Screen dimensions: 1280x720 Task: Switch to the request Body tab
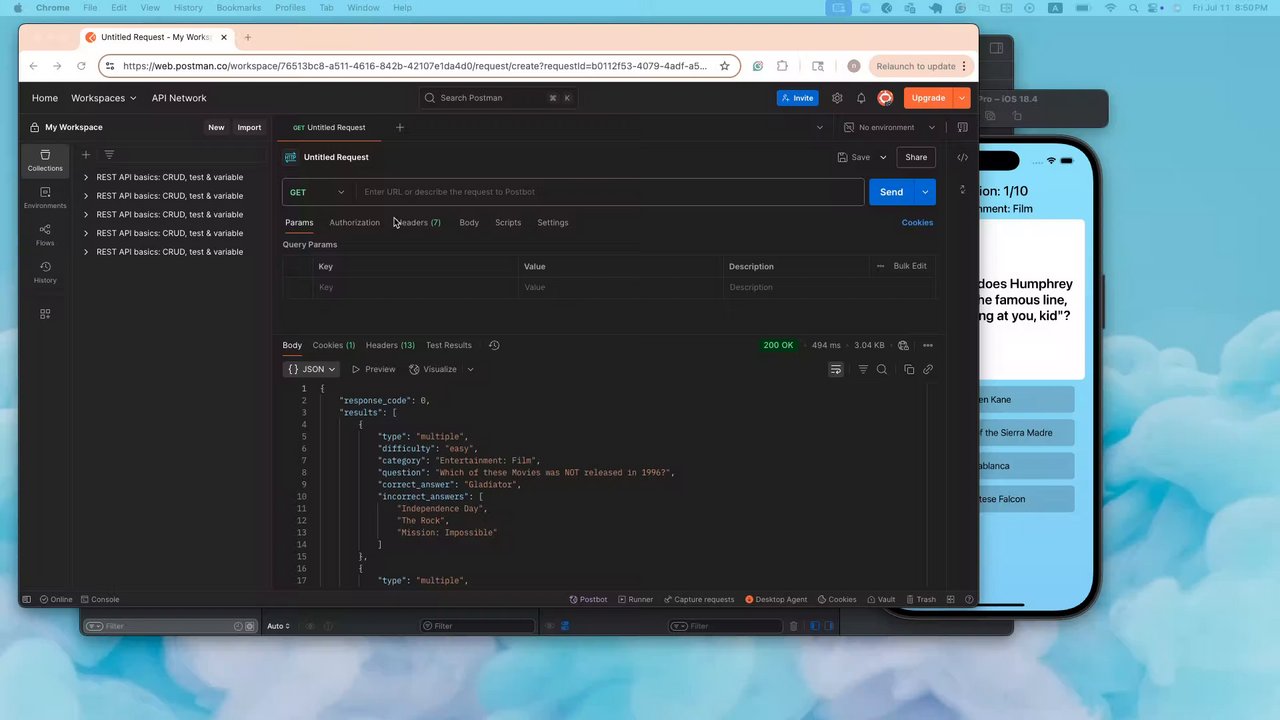click(x=469, y=222)
